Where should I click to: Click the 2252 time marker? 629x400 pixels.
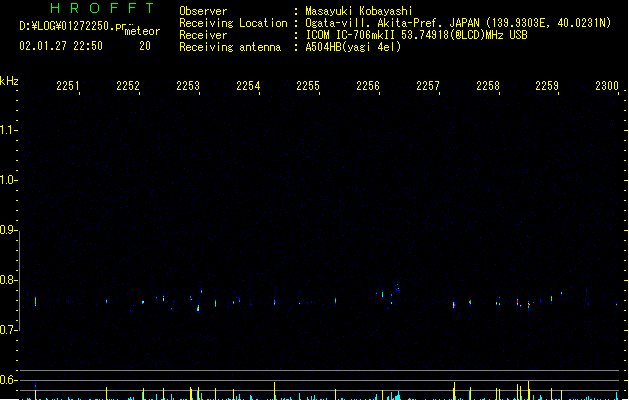tap(128, 86)
